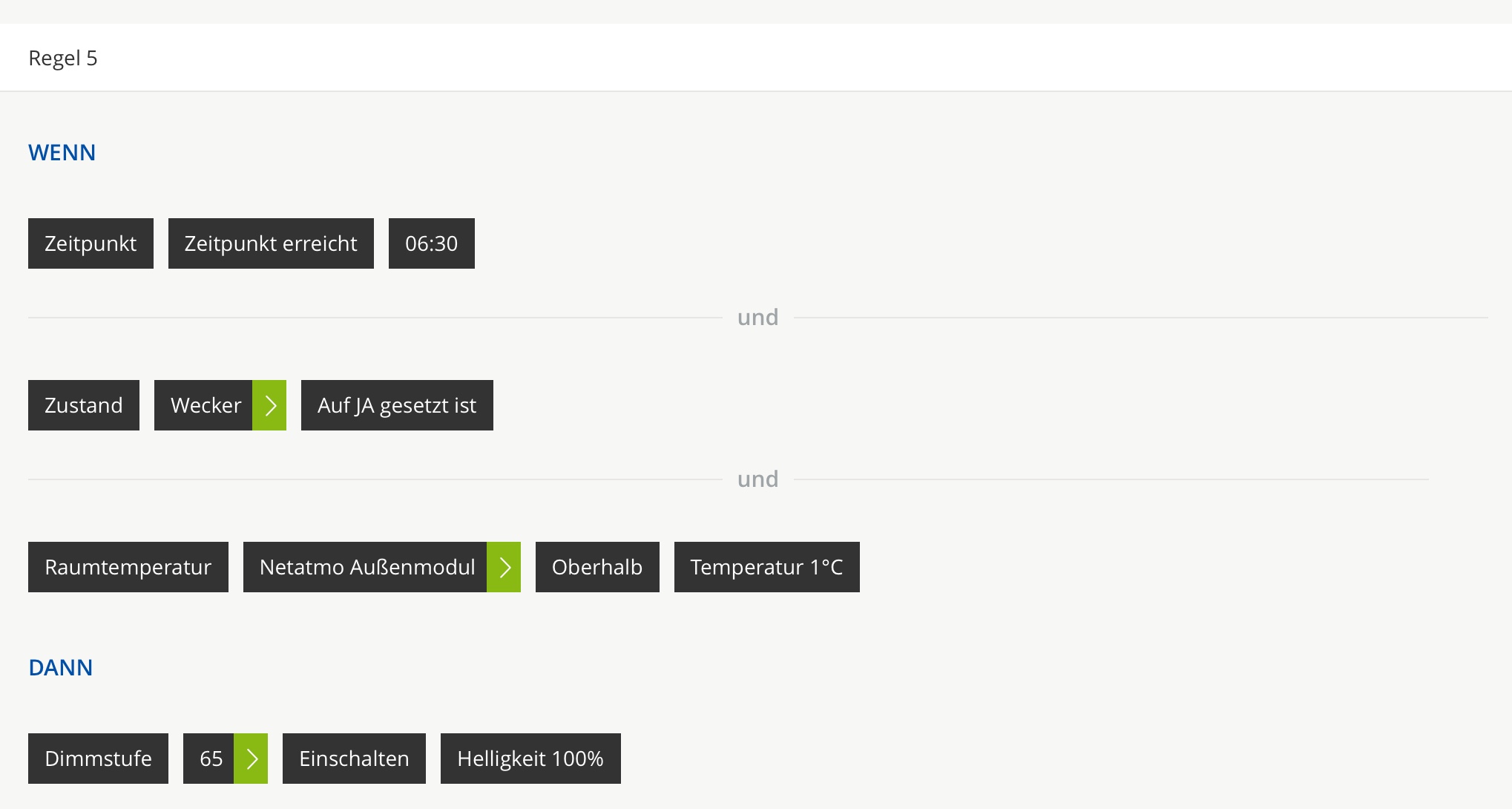The height and width of the screenshot is (809, 1512).
Task: Change the Zeitpunkt erreicht trigger
Action: (271, 243)
